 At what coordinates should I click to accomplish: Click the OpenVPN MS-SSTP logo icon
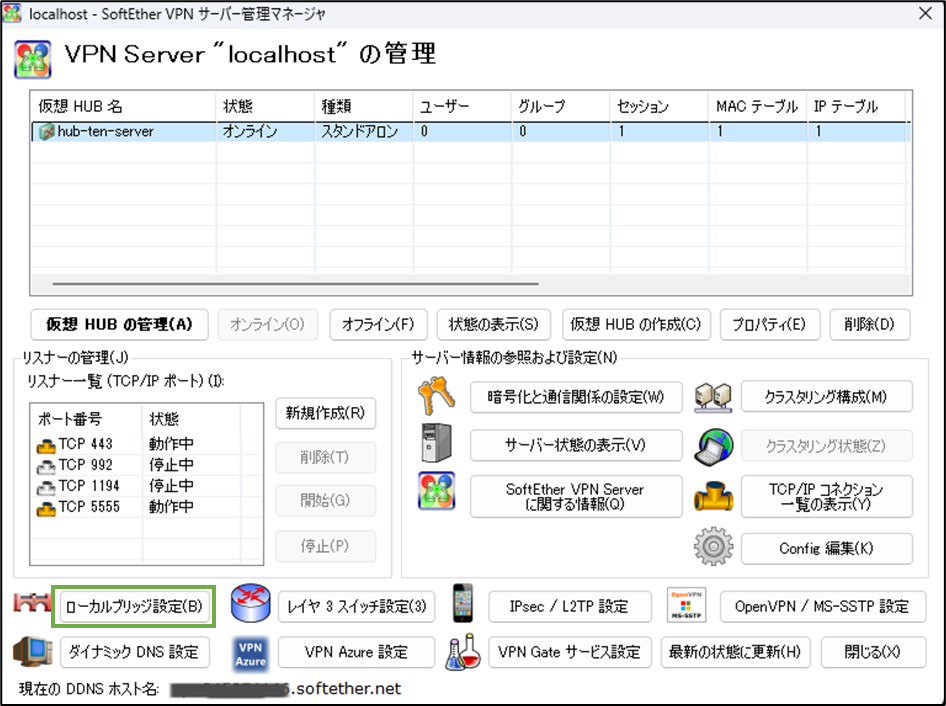click(x=686, y=605)
